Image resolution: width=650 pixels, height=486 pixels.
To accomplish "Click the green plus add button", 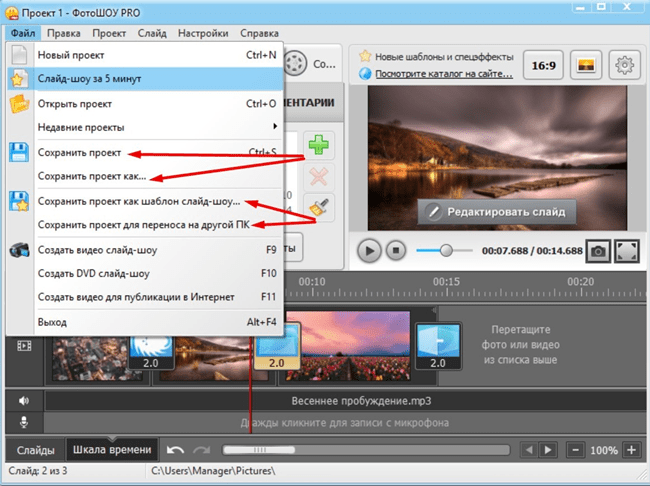I will tap(319, 145).
